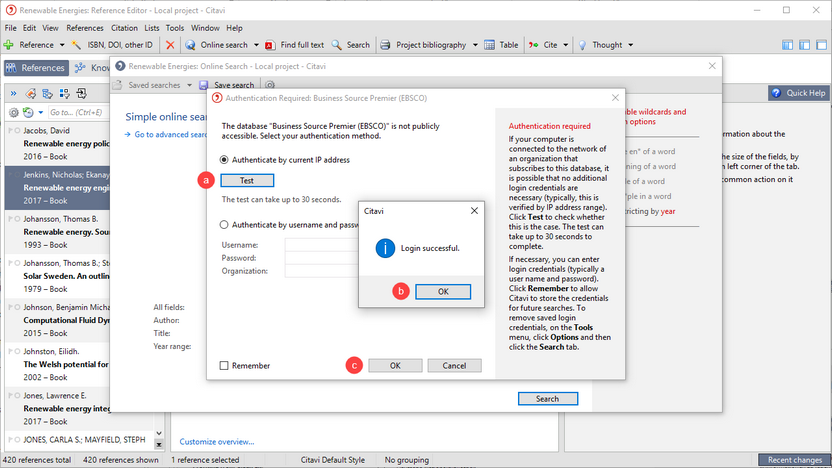Select Authenticate by current IP address
Screen dimensions: 832x468
point(224,160)
